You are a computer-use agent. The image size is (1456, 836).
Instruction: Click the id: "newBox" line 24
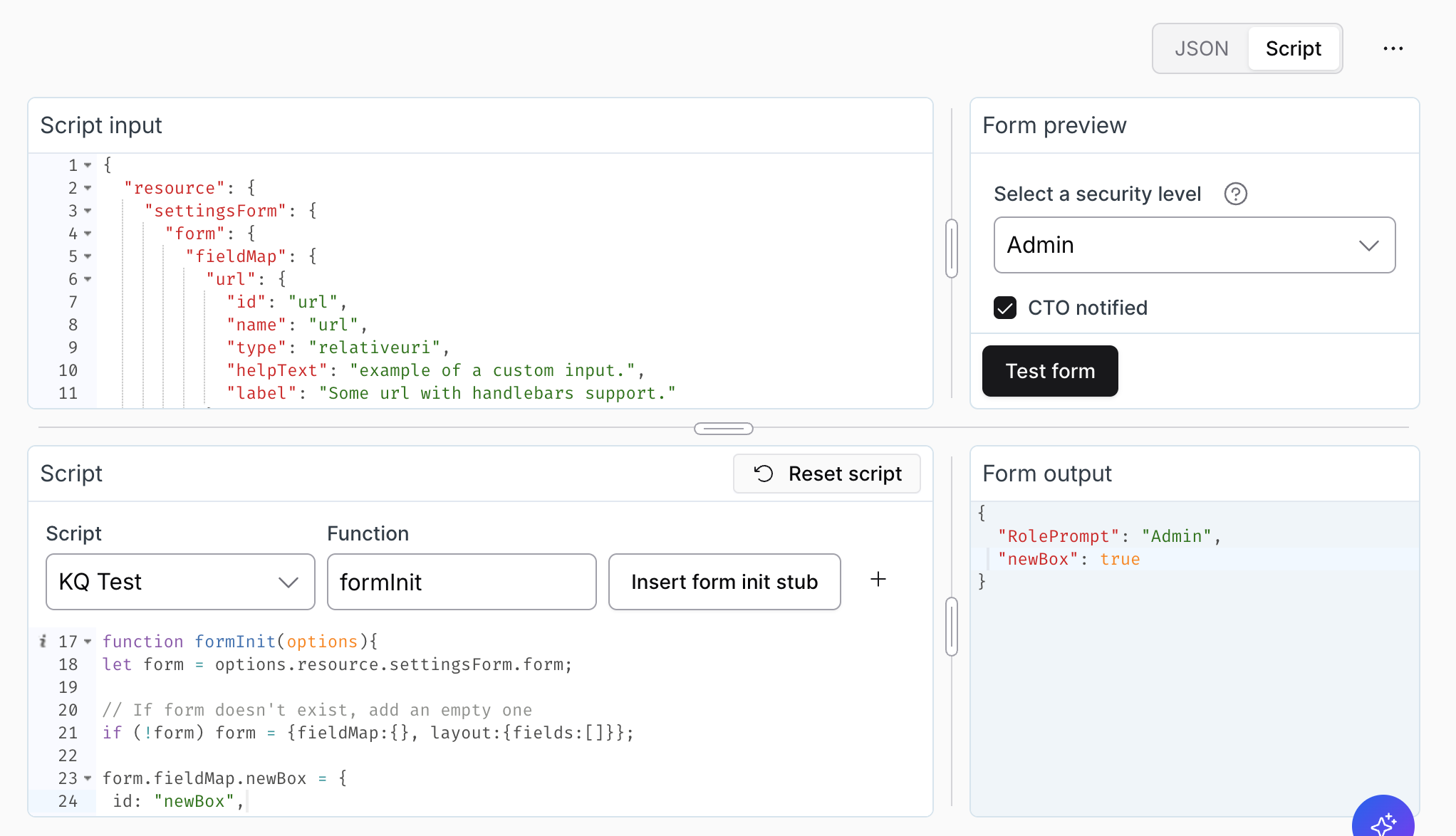(178, 801)
